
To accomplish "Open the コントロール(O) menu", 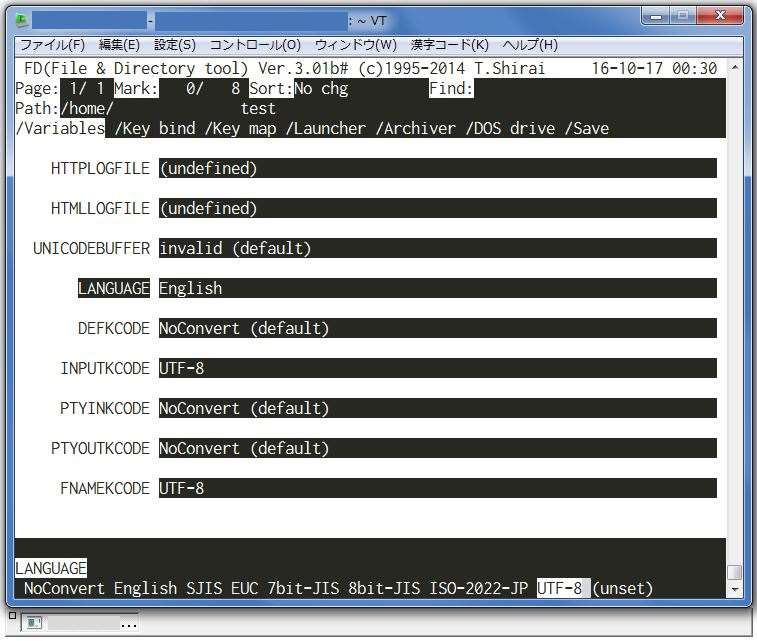I will pyautogui.click(x=255, y=45).
